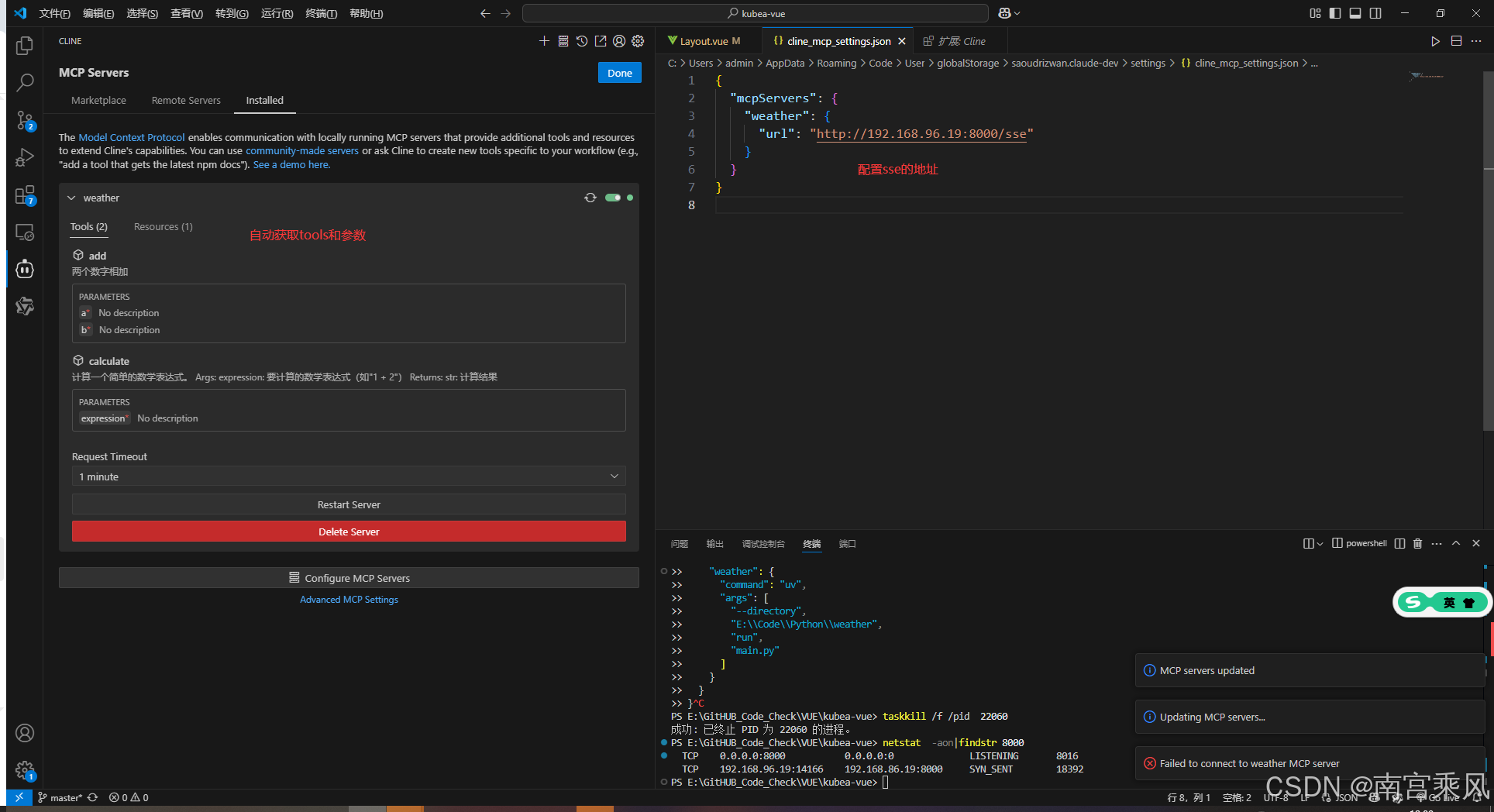
Task: Start a new Cline task with plus icon
Action: (x=544, y=41)
